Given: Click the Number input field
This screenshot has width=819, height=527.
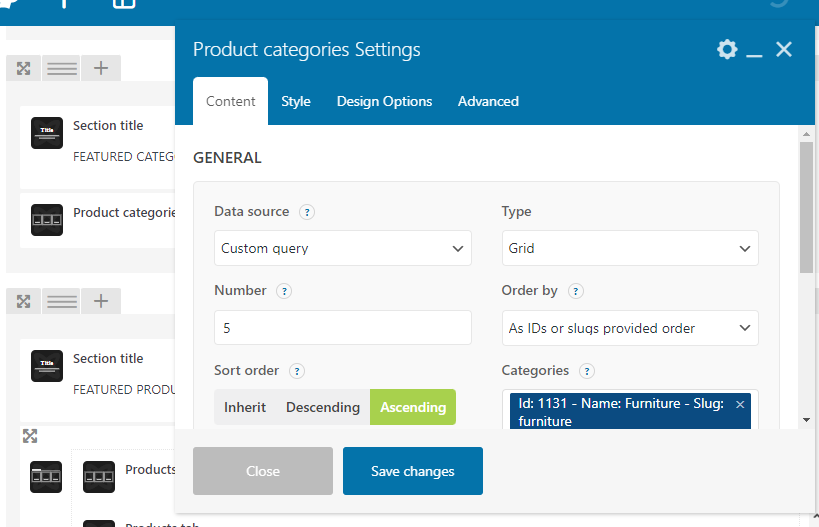Looking at the screenshot, I should (x=343, y=328).
